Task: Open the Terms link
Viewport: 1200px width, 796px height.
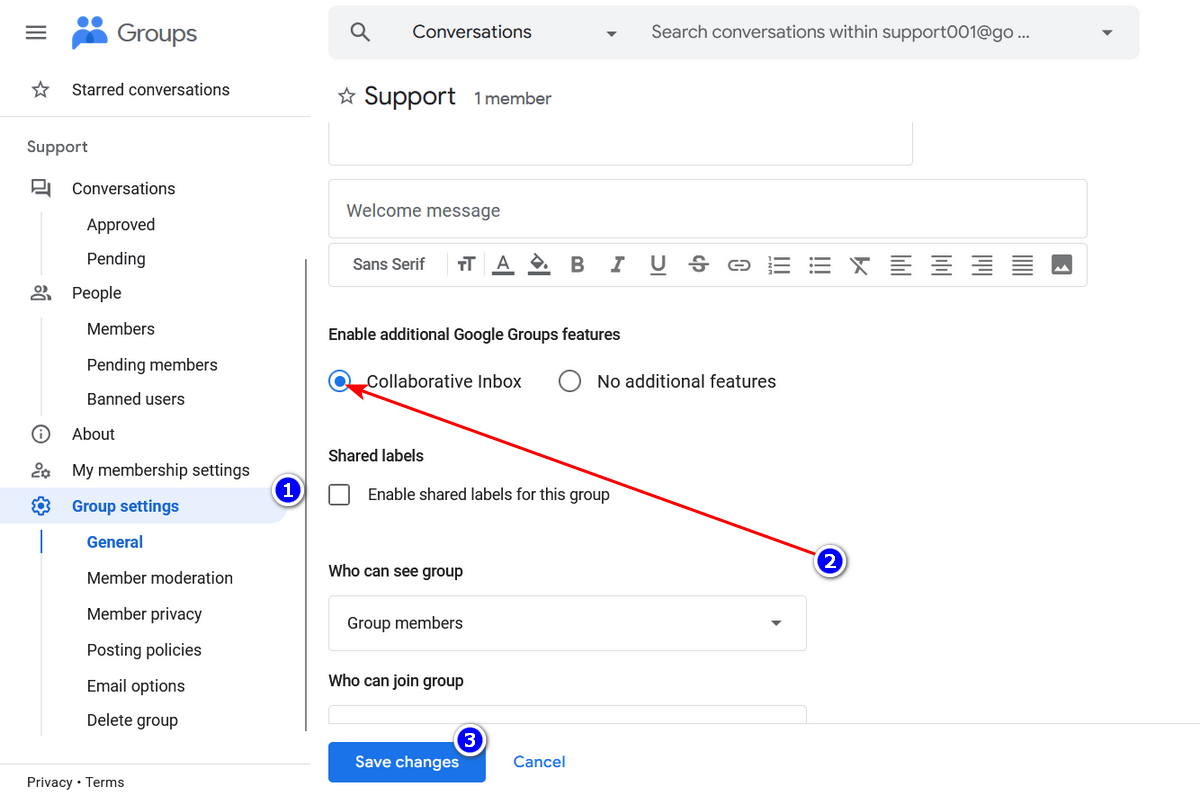Action: (x=105, y=782)
